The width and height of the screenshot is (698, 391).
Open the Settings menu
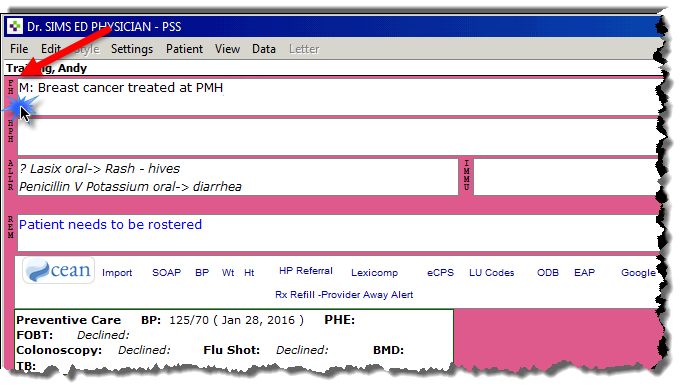(132, 49)
